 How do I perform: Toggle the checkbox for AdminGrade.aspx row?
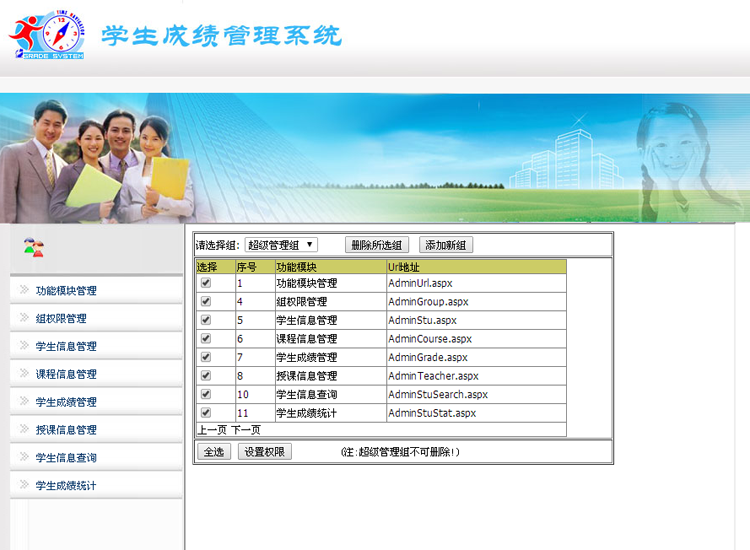click(x=206, y=357)
